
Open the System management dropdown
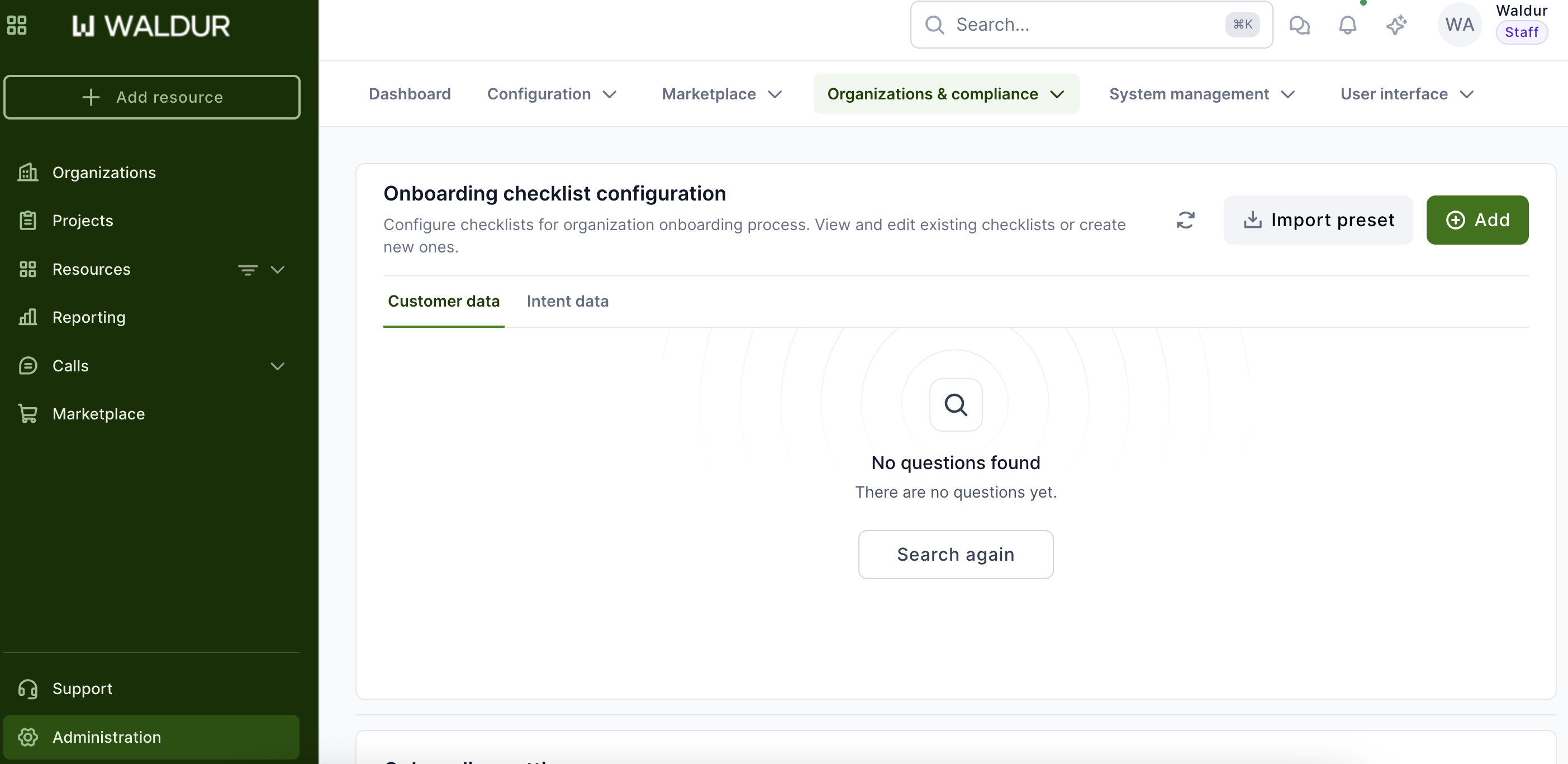[1201, 94]
